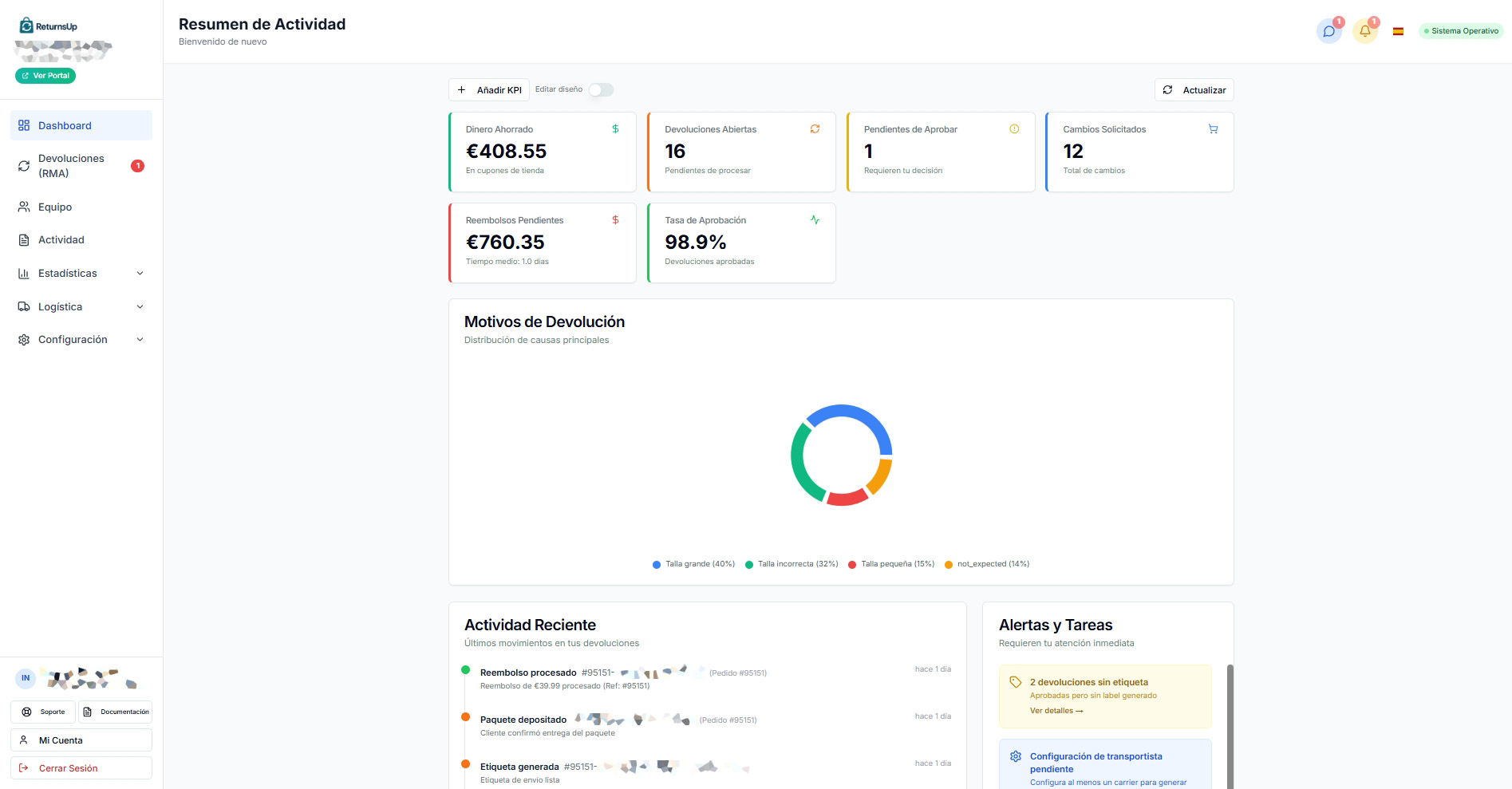The height and width of the screenshot is (789, 1512).
Task: Open the notifications bell icon
Action: tap(1365, 31)
